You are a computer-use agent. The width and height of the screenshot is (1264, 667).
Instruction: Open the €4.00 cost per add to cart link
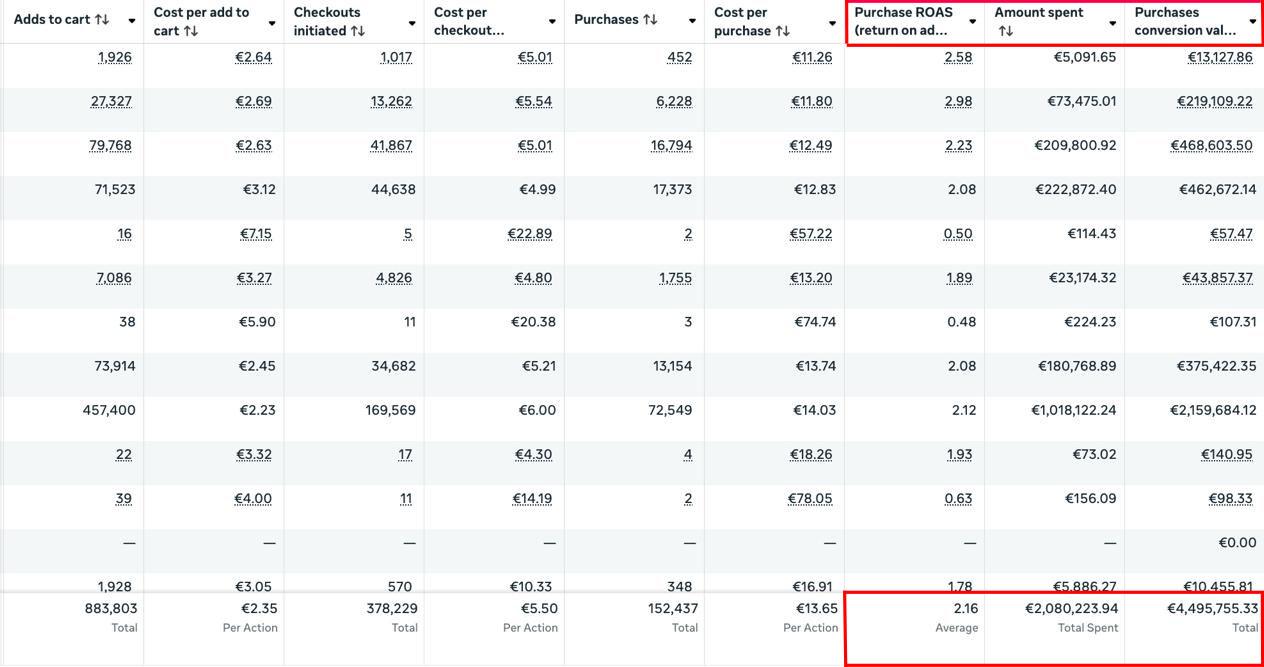(x=254, y=498)
